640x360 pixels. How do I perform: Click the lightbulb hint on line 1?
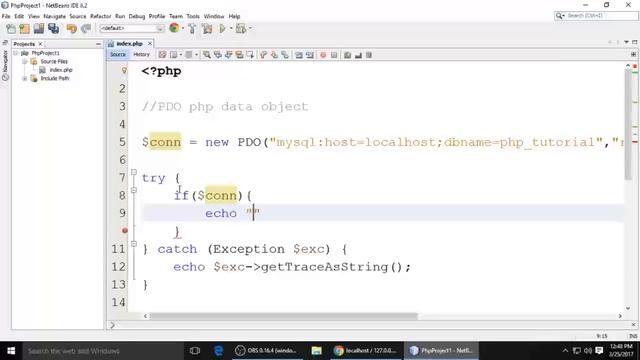tap(124, 71)
